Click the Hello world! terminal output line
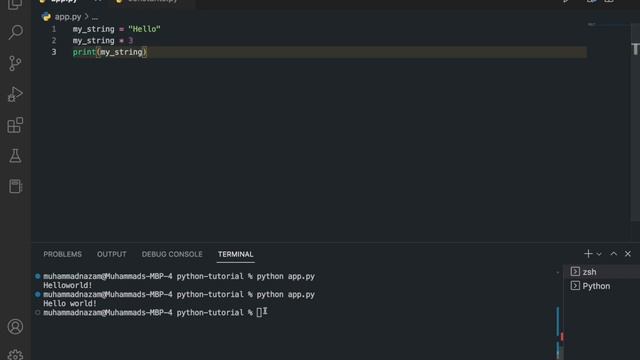 tap(70, 303)
